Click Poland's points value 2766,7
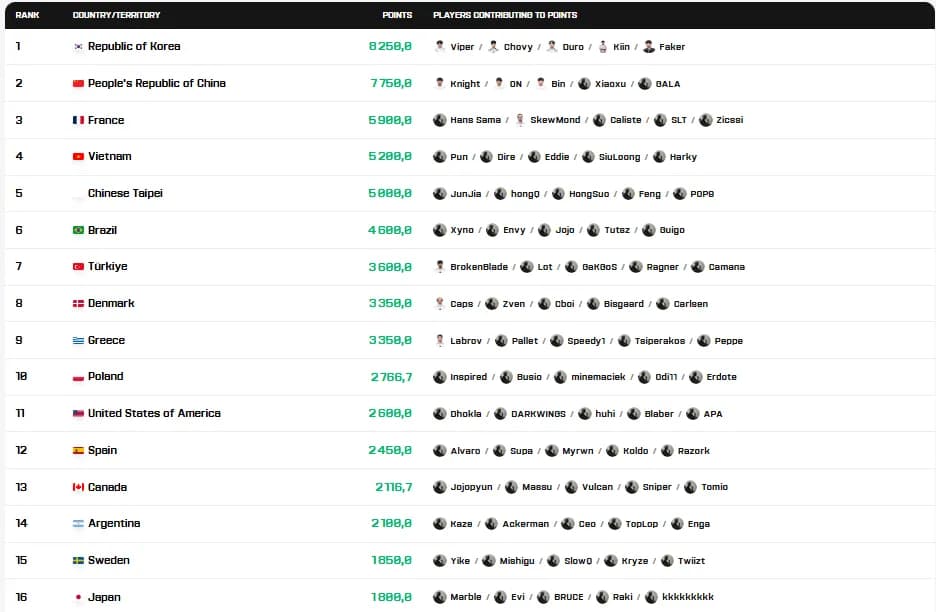 coord(392,377)
